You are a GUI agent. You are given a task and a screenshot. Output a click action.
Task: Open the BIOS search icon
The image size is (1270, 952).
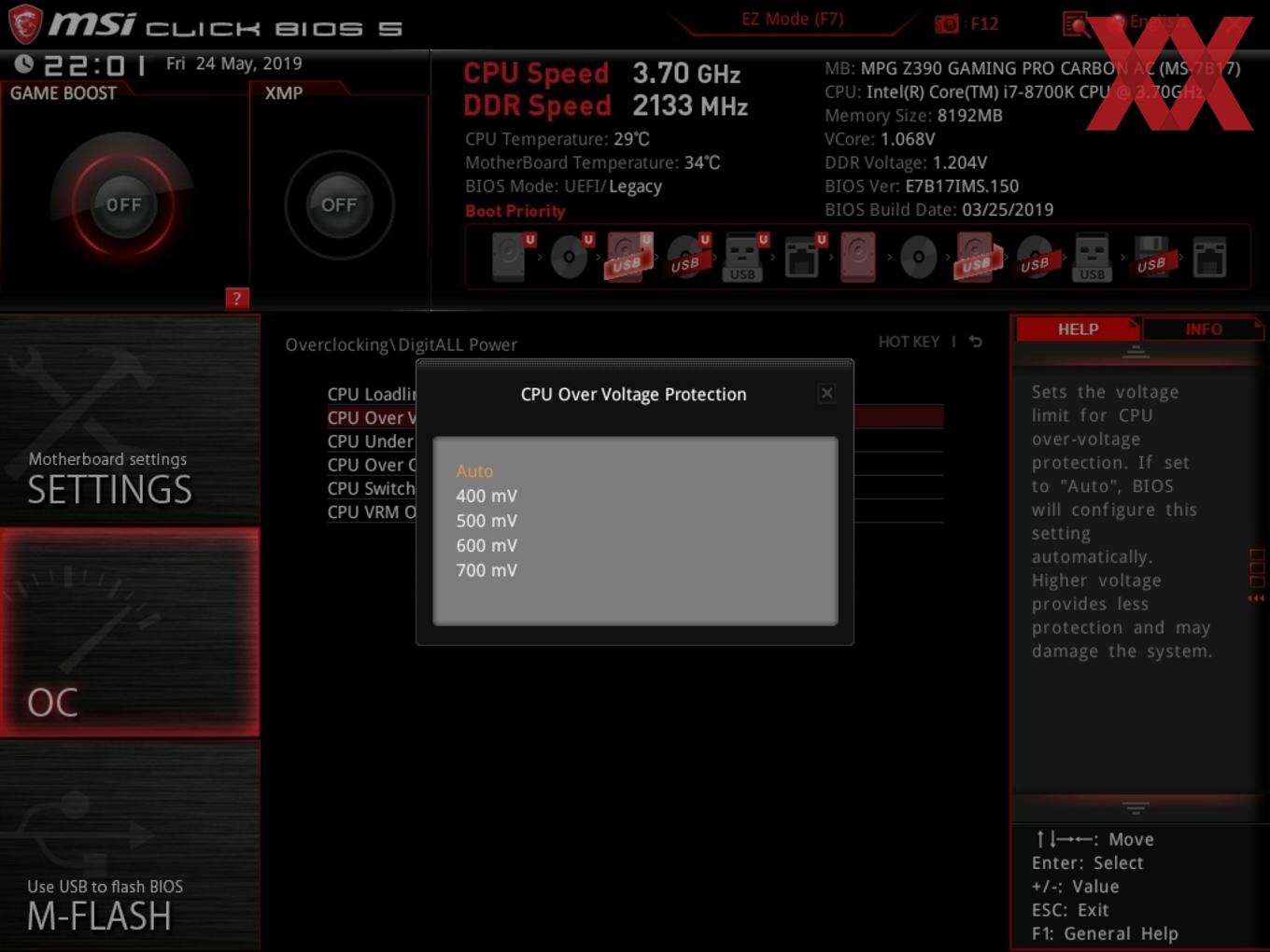pos(1076,23)
